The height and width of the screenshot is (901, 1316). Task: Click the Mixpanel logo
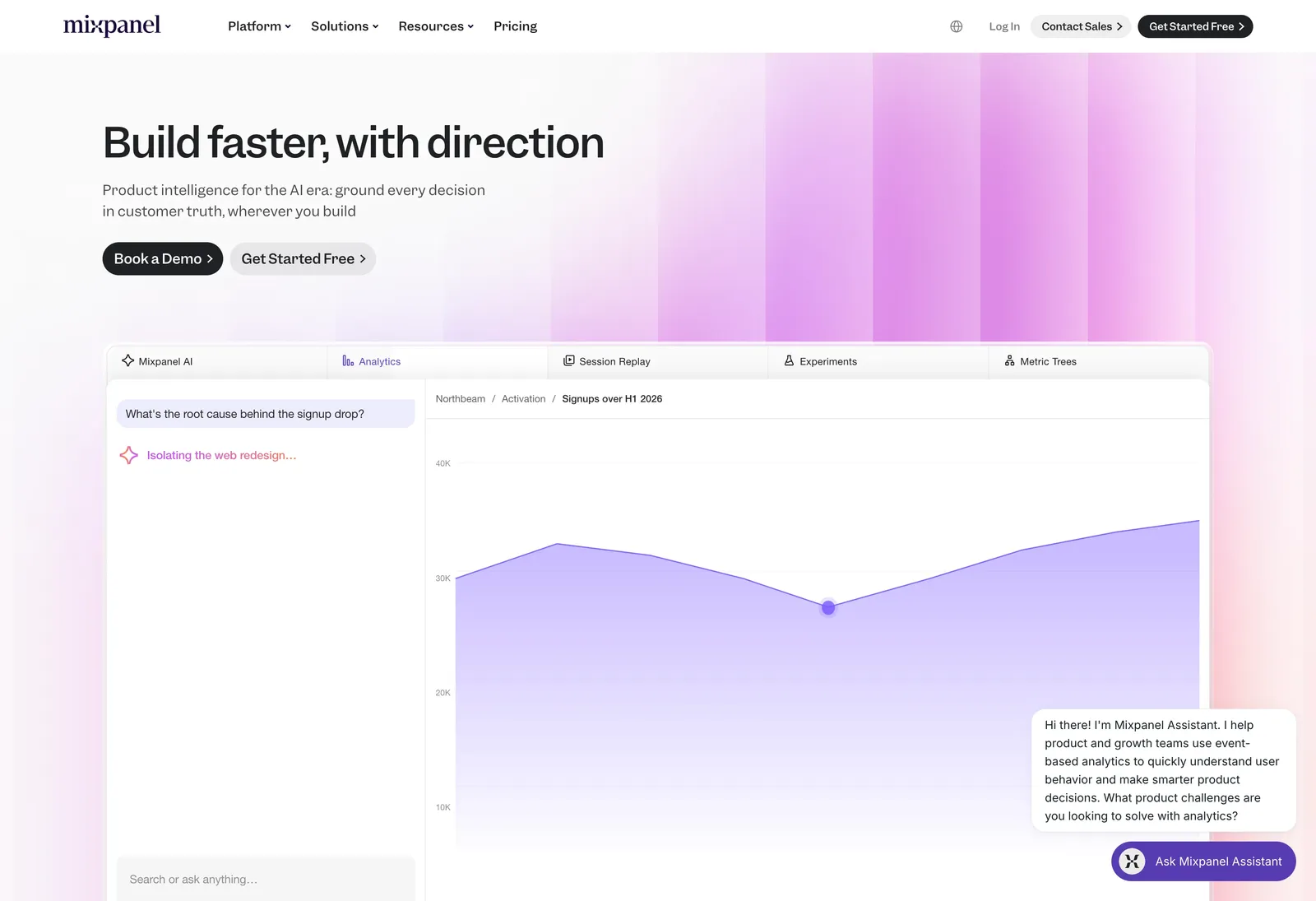pos(112,26)
